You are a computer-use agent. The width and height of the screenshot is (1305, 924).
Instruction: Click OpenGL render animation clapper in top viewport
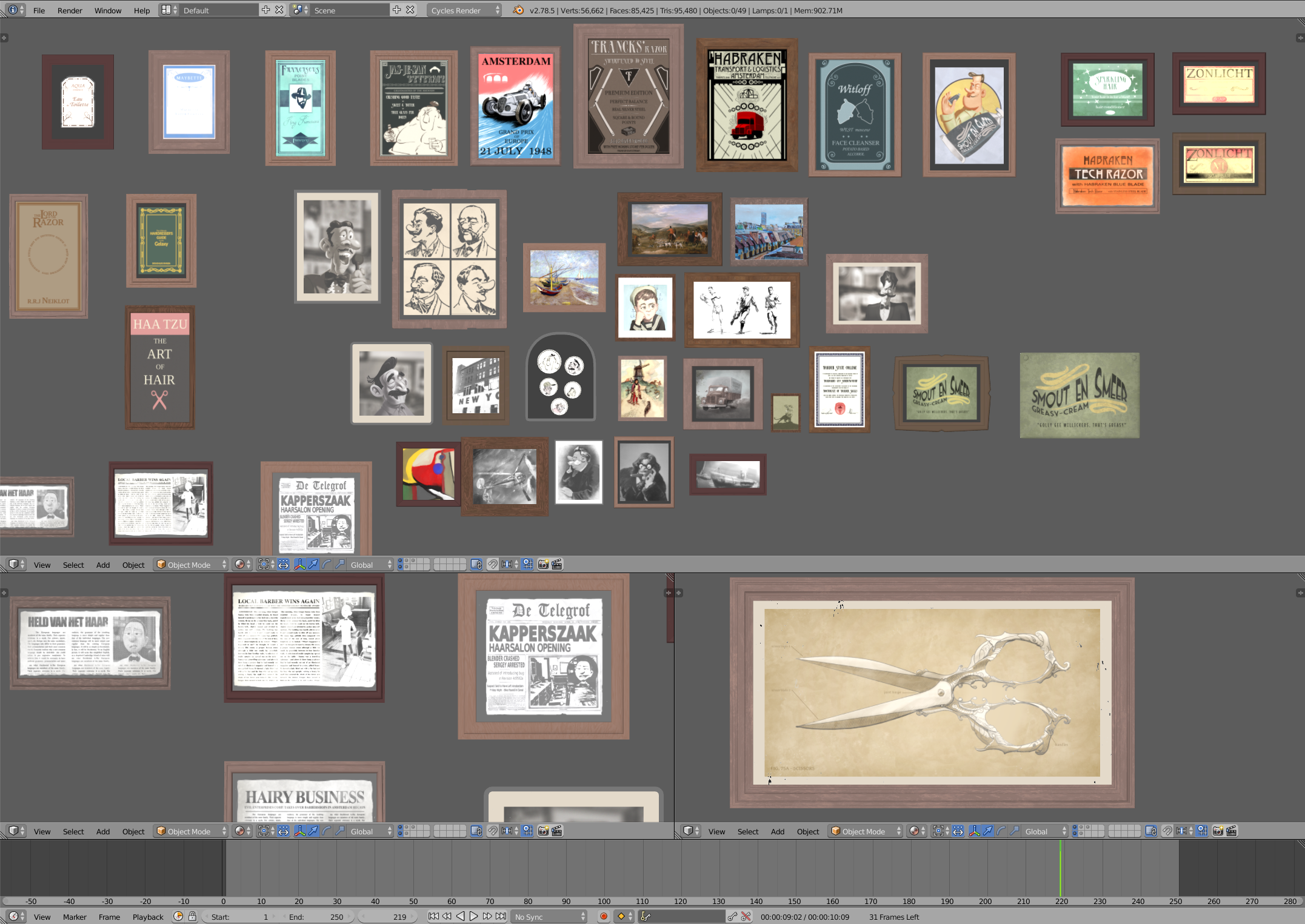click(x=557, y=565)
